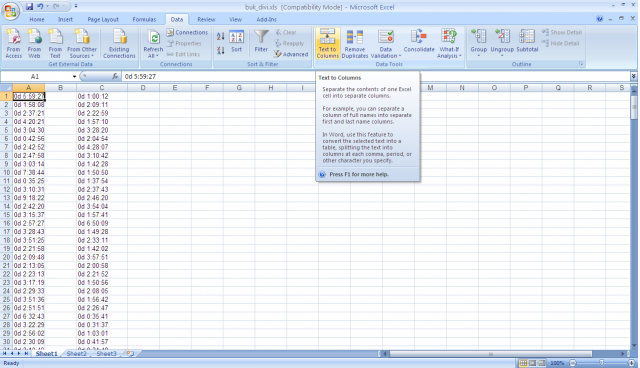
Task: Undo the last action
Action: click(x=40, y=7)
